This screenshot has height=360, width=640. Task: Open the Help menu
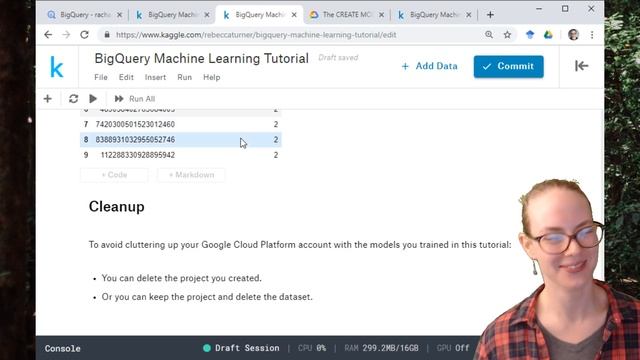click(x=211, y=77)
